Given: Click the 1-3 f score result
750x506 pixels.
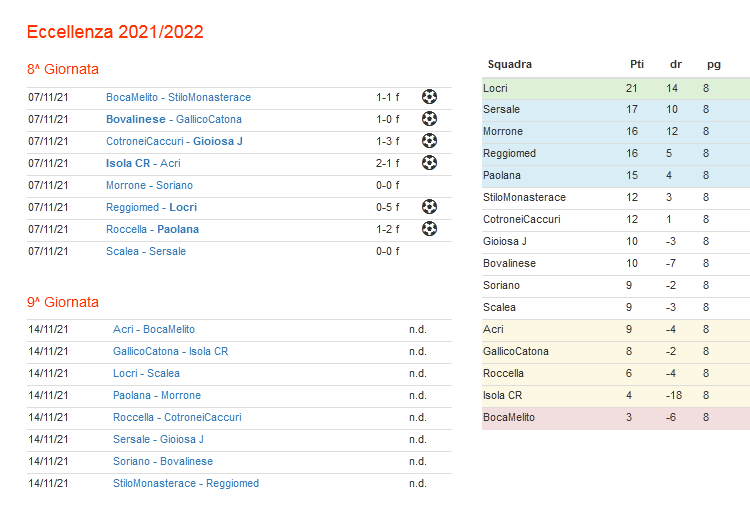Looking at the screenshot, I should tap(387, 141).
